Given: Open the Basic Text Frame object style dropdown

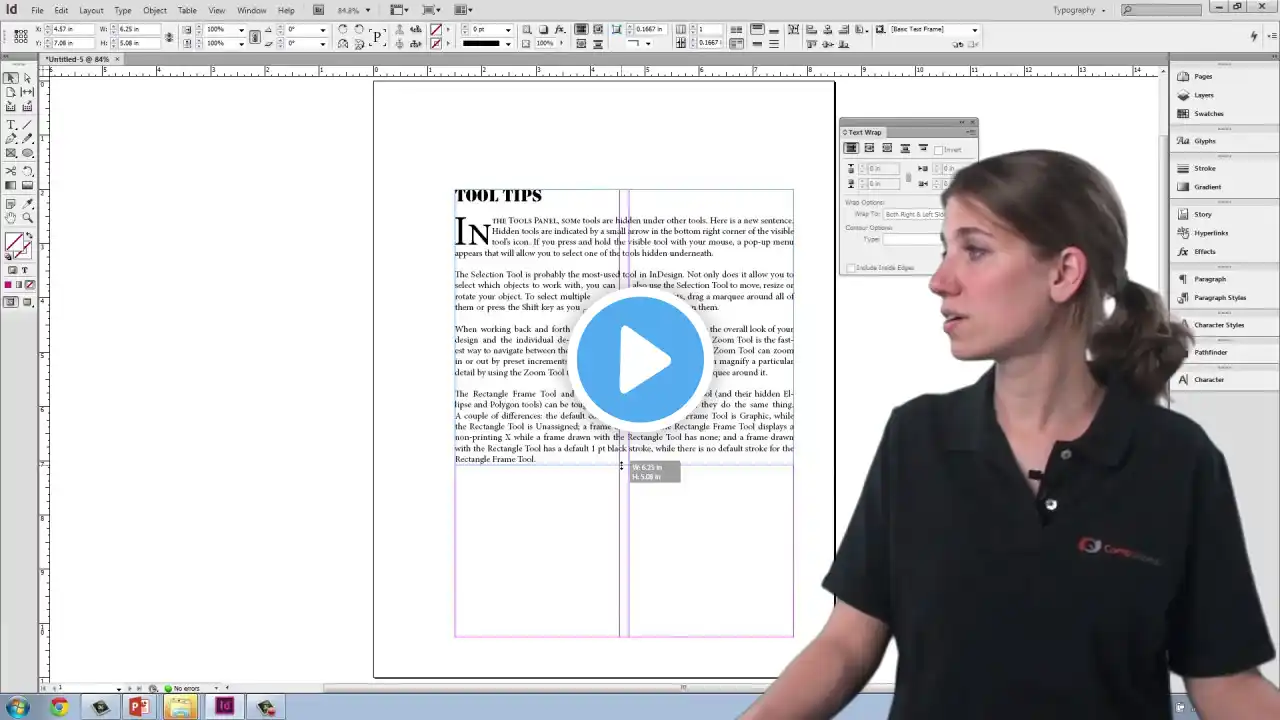Looking at the screenshot, I should pos(974,30).
